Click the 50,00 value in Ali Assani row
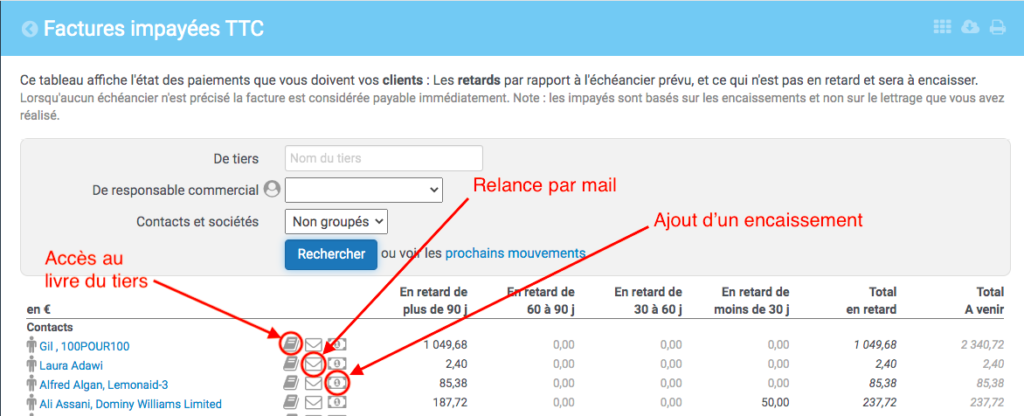 tap(775, 403)
